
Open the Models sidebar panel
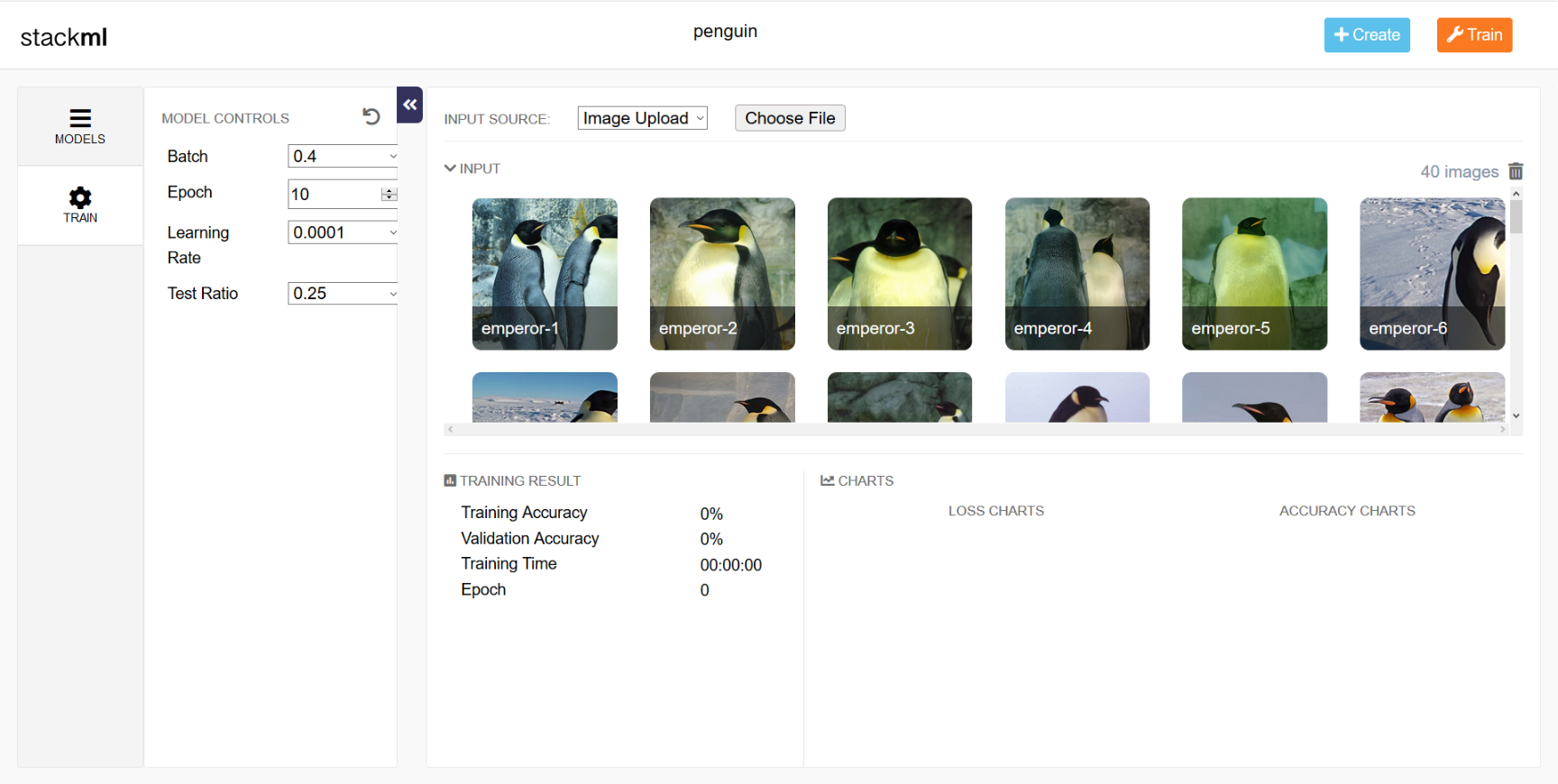point(80,126)
